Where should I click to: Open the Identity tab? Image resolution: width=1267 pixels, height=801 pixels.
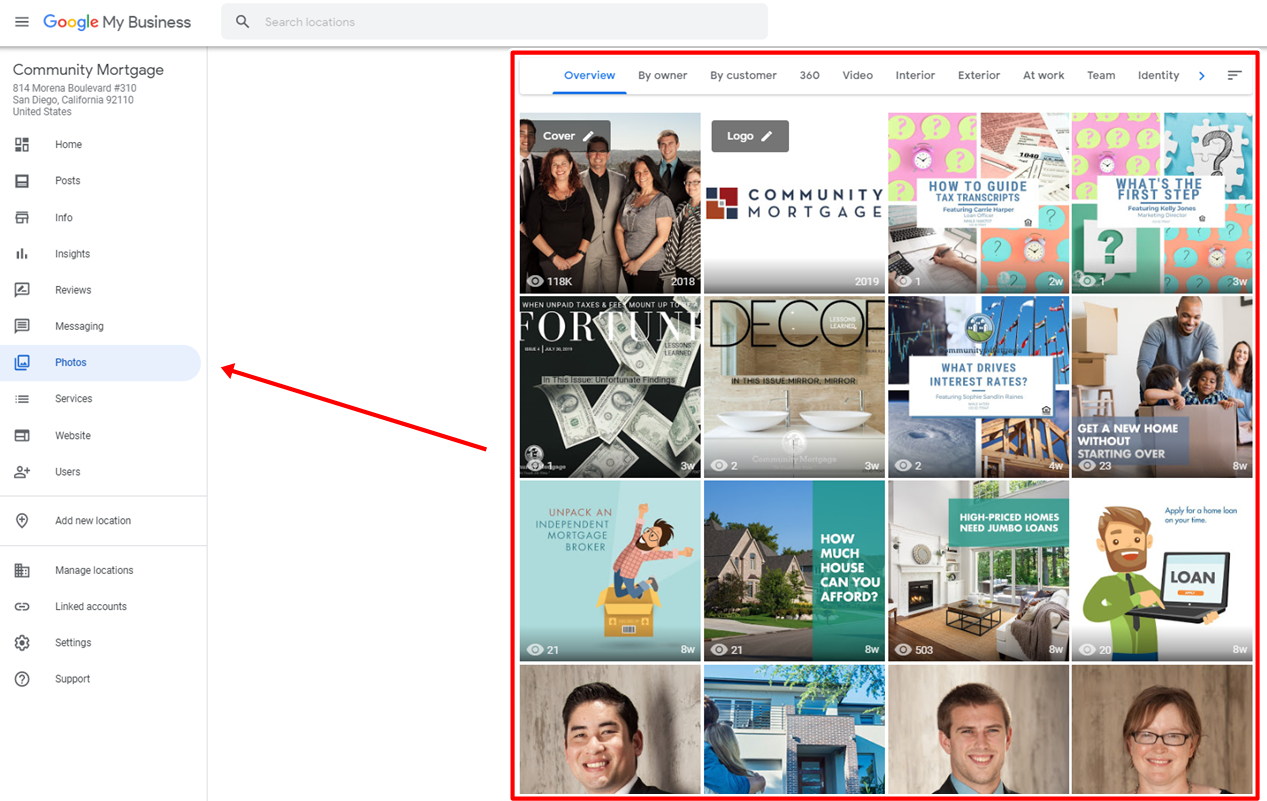(x=1159, y=76)
